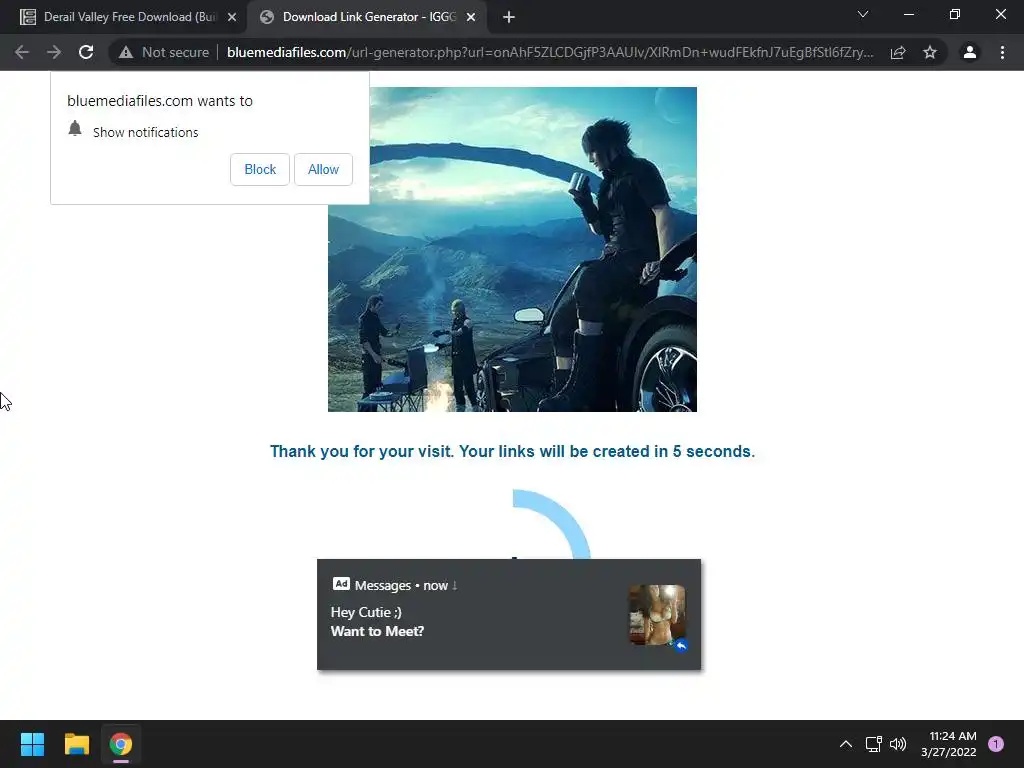Go back to previous page
1024x768 pixels.
[22, 52]
